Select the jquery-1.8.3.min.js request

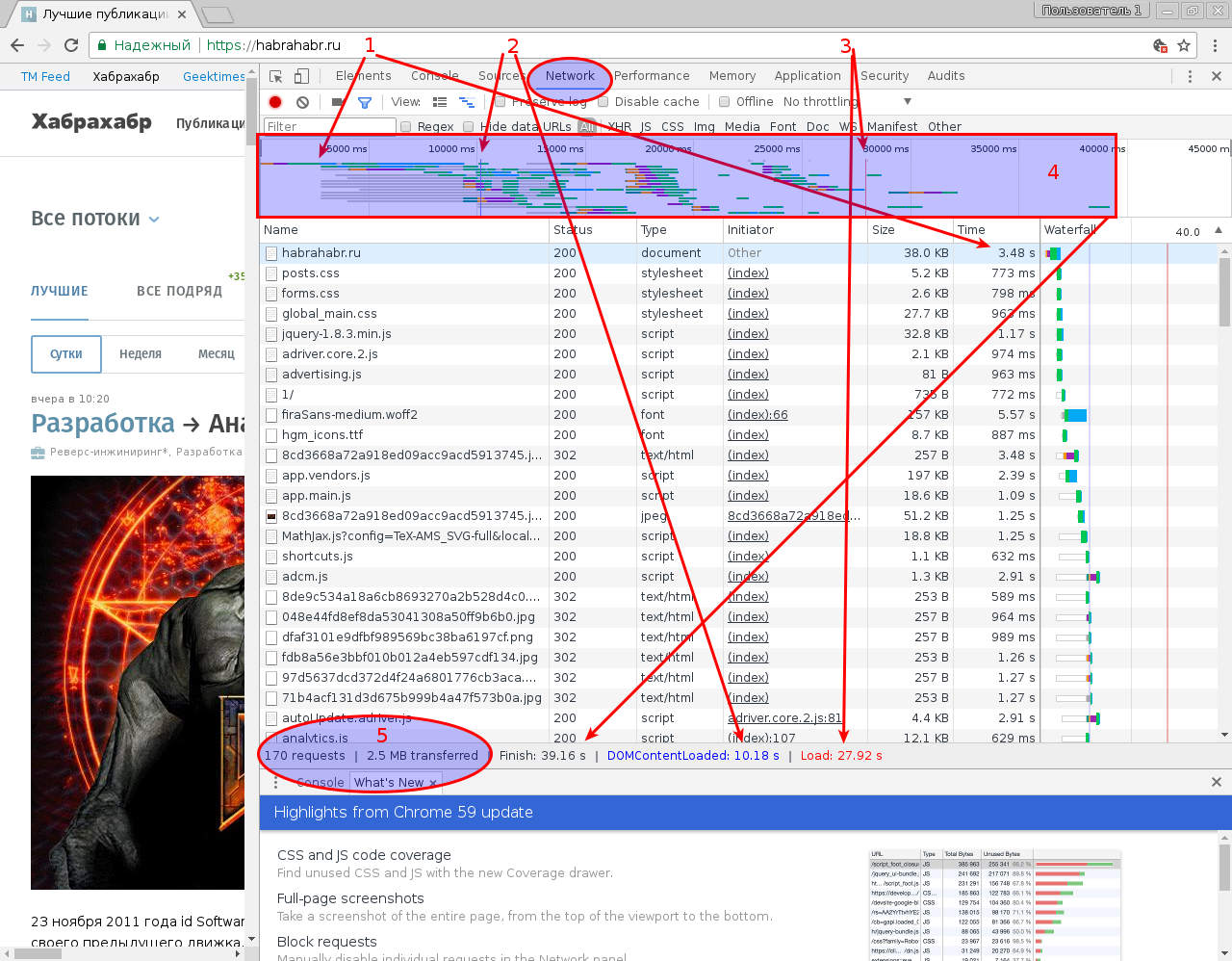(x=650, y=334)
